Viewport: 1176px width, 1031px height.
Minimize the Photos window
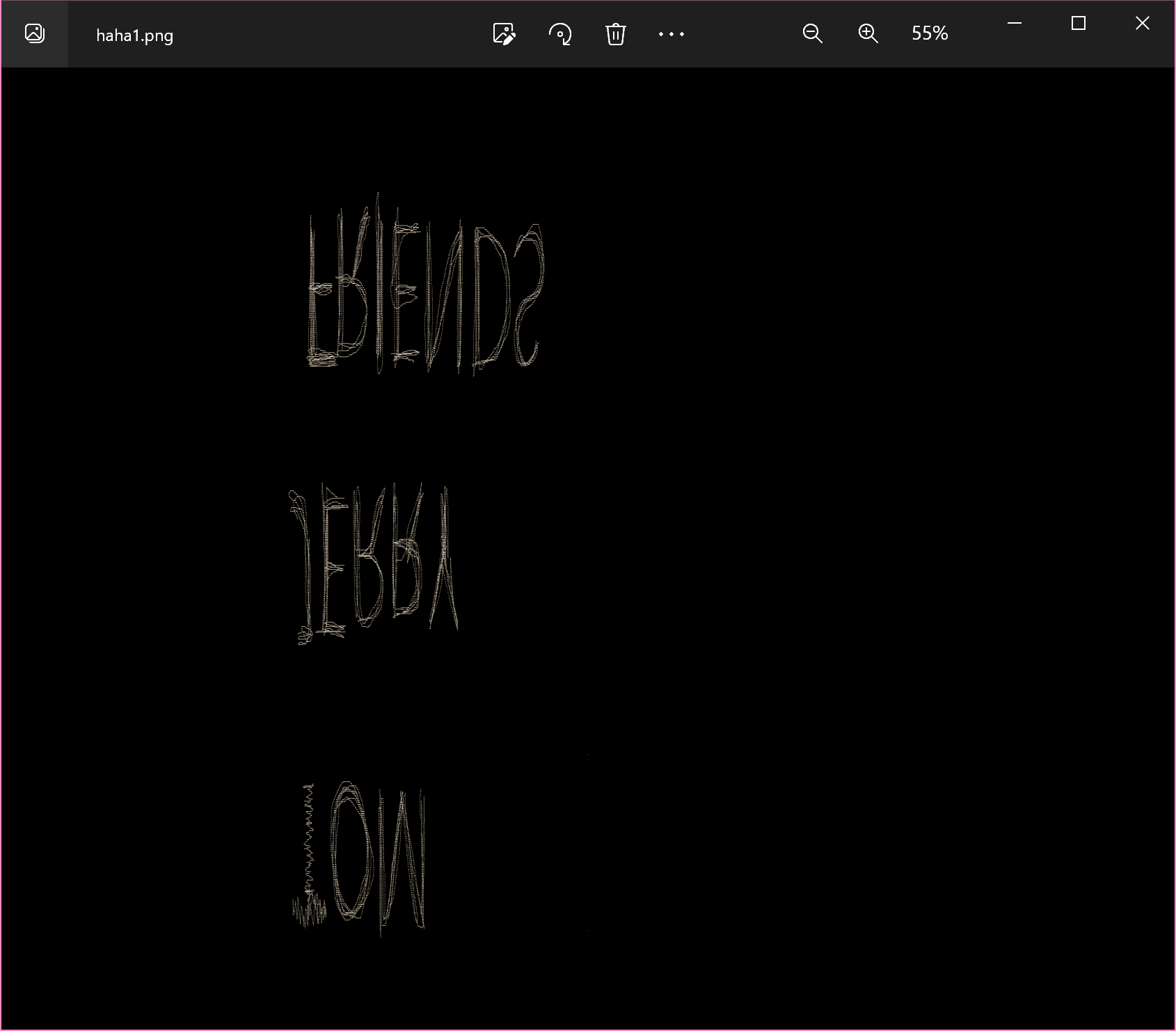point(1015,24)
